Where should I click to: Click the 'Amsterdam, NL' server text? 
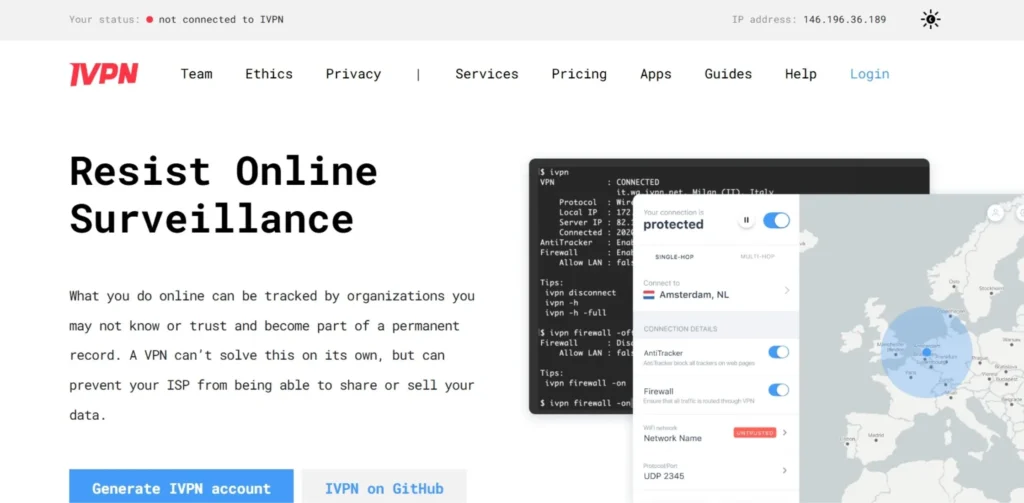[x=694, y=295]
